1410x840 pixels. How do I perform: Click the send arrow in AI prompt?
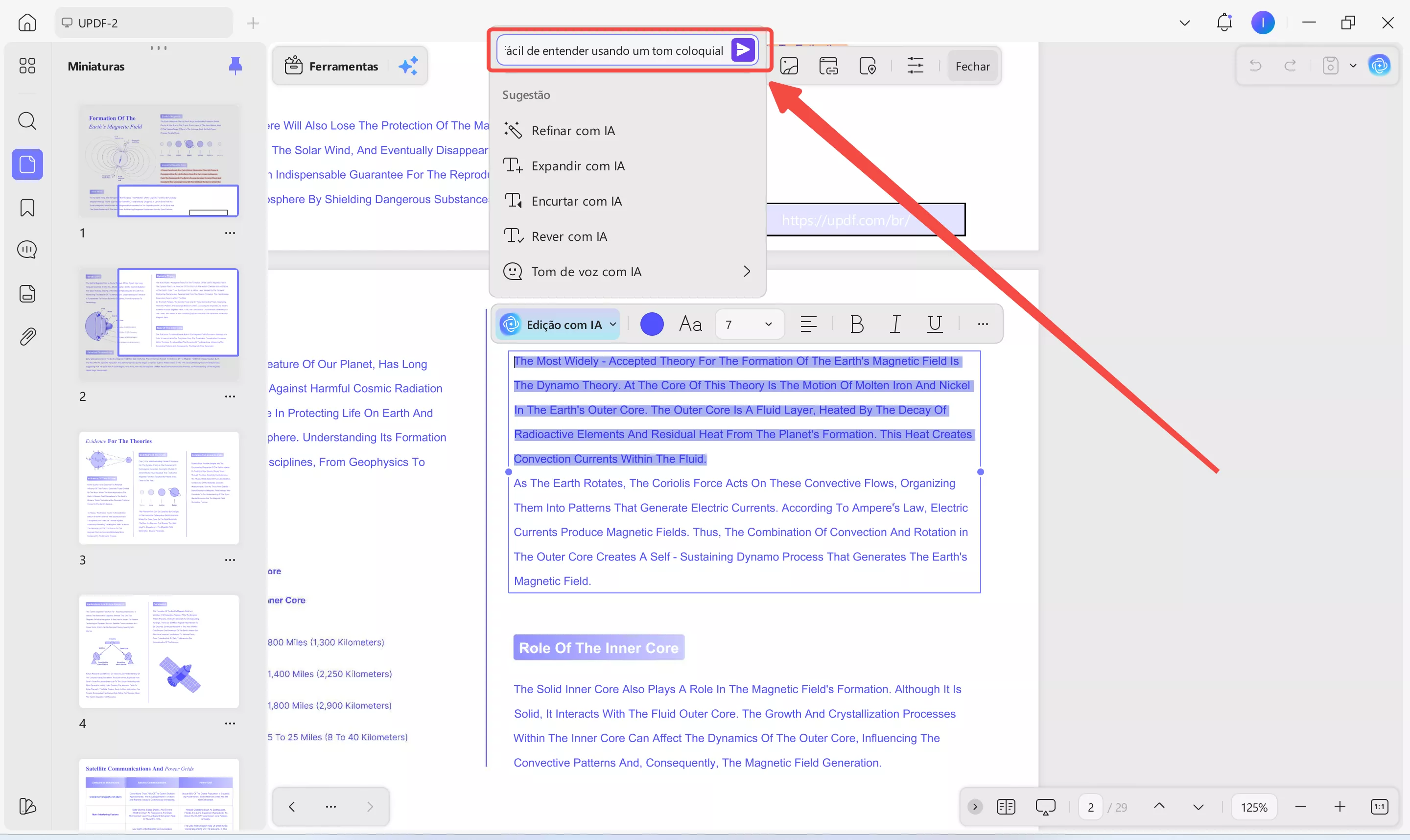tap(743, 50)
